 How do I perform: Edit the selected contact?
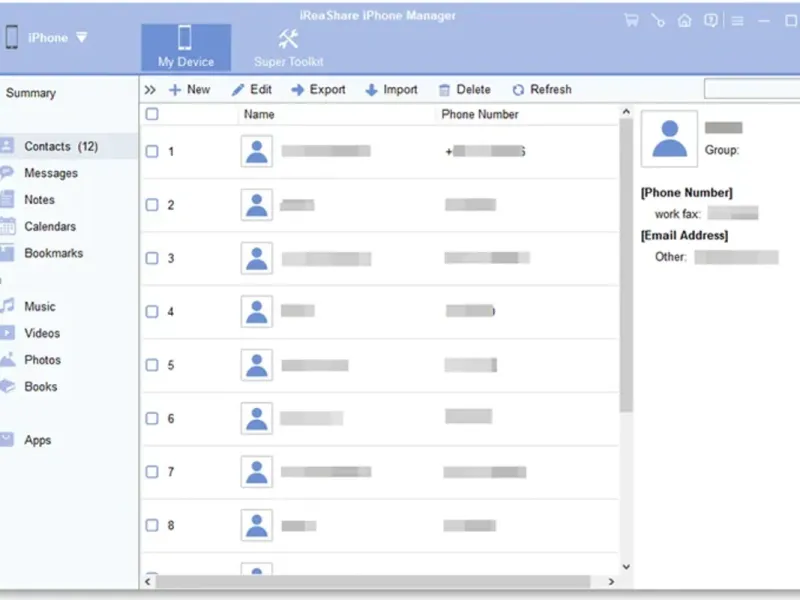(x=252, y=90)
